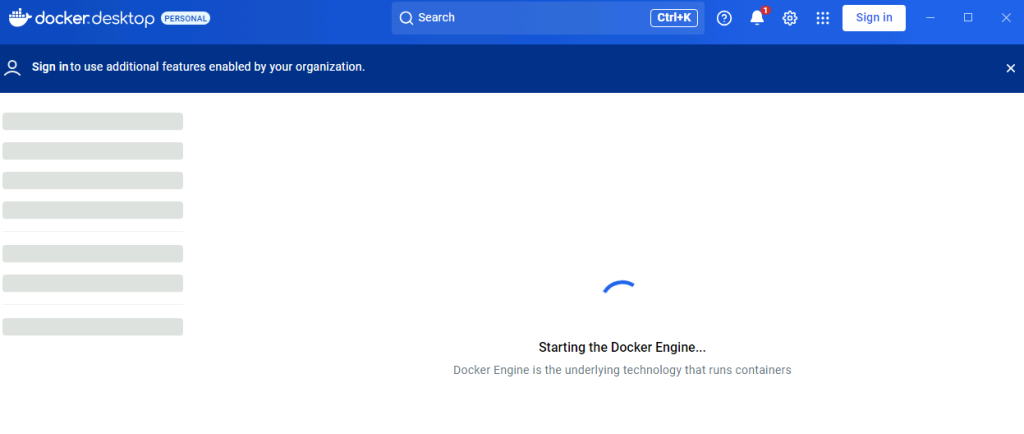Minimize the Docker Desktop window
The image size is (1024, 434).
[931, 18]
